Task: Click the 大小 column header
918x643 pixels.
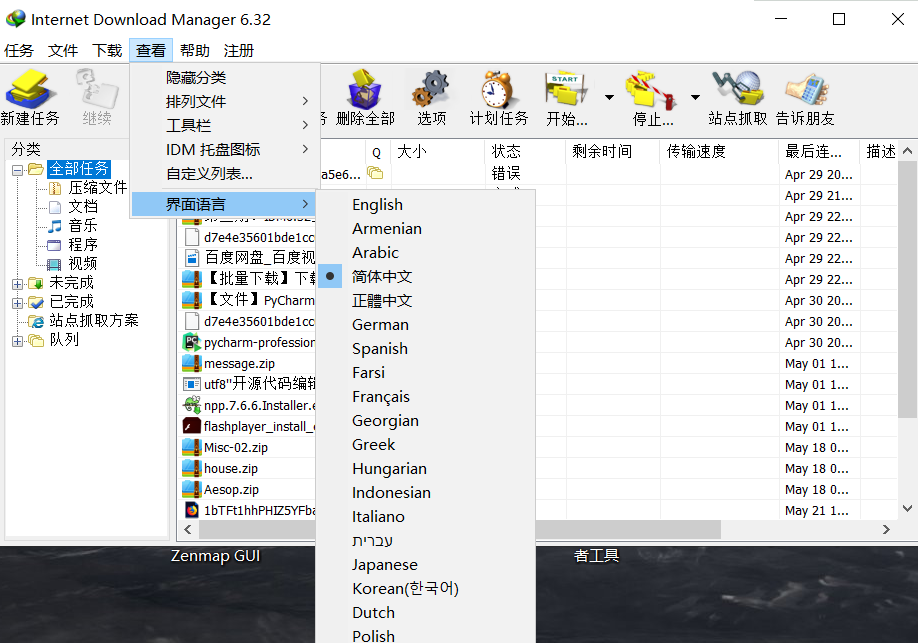Action: click(412, 152)
